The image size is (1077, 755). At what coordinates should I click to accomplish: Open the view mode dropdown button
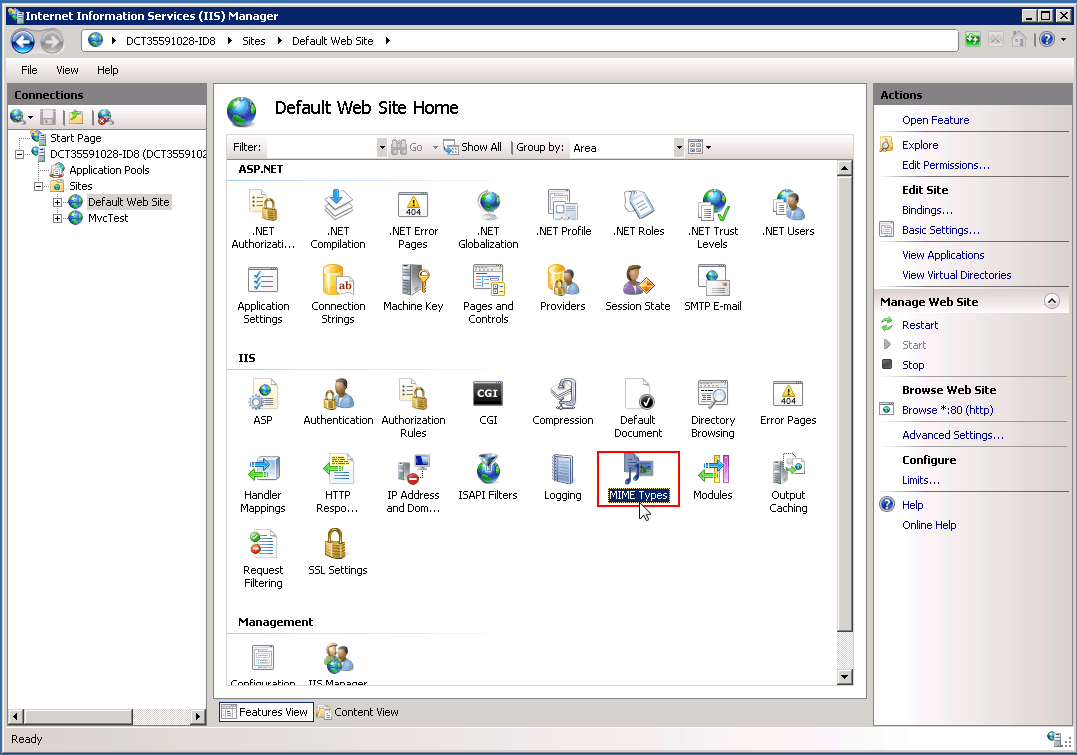click(x=700, y=147)
